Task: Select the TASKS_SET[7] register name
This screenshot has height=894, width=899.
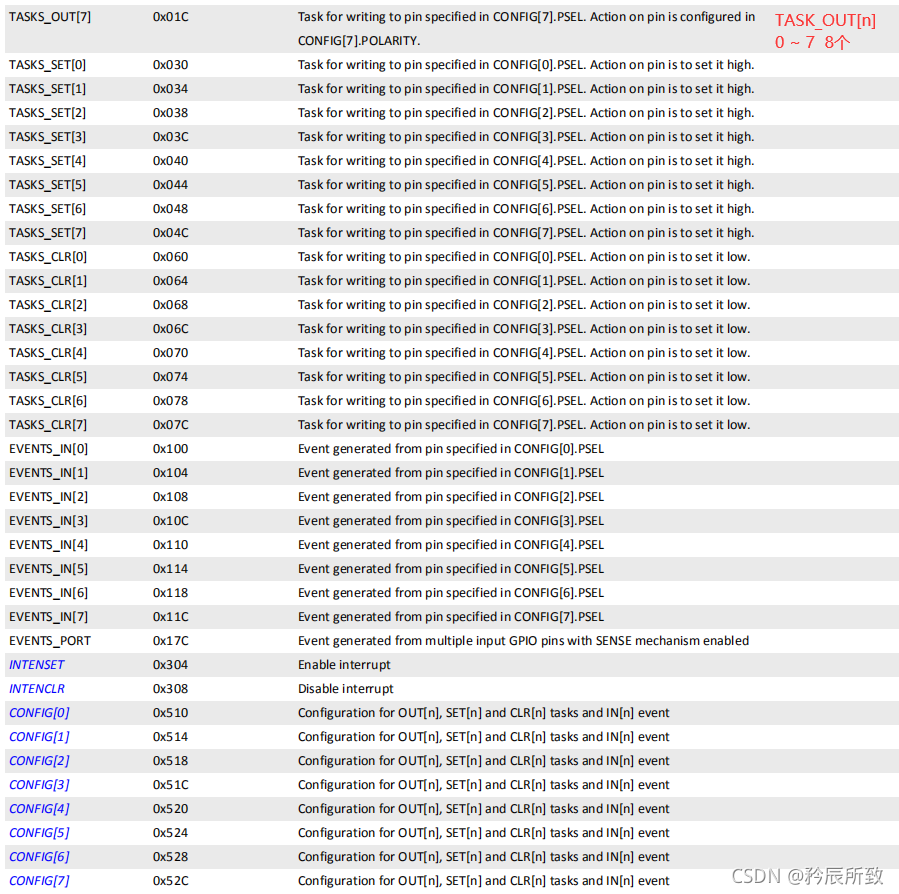Action: pos(48,233)
